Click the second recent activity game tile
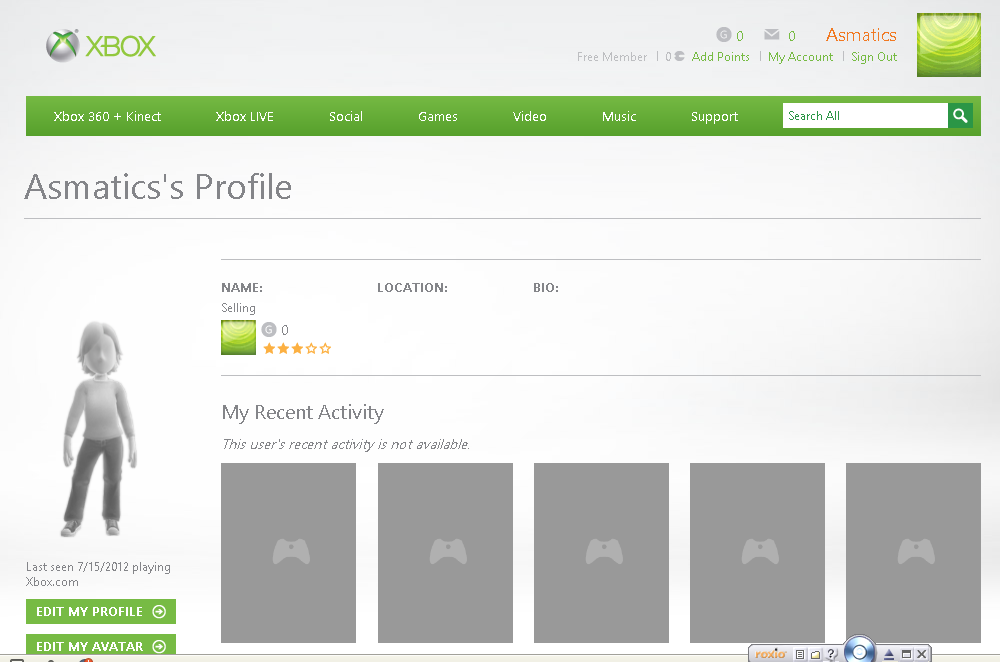The image size is (1000, 662). (445, 552)
